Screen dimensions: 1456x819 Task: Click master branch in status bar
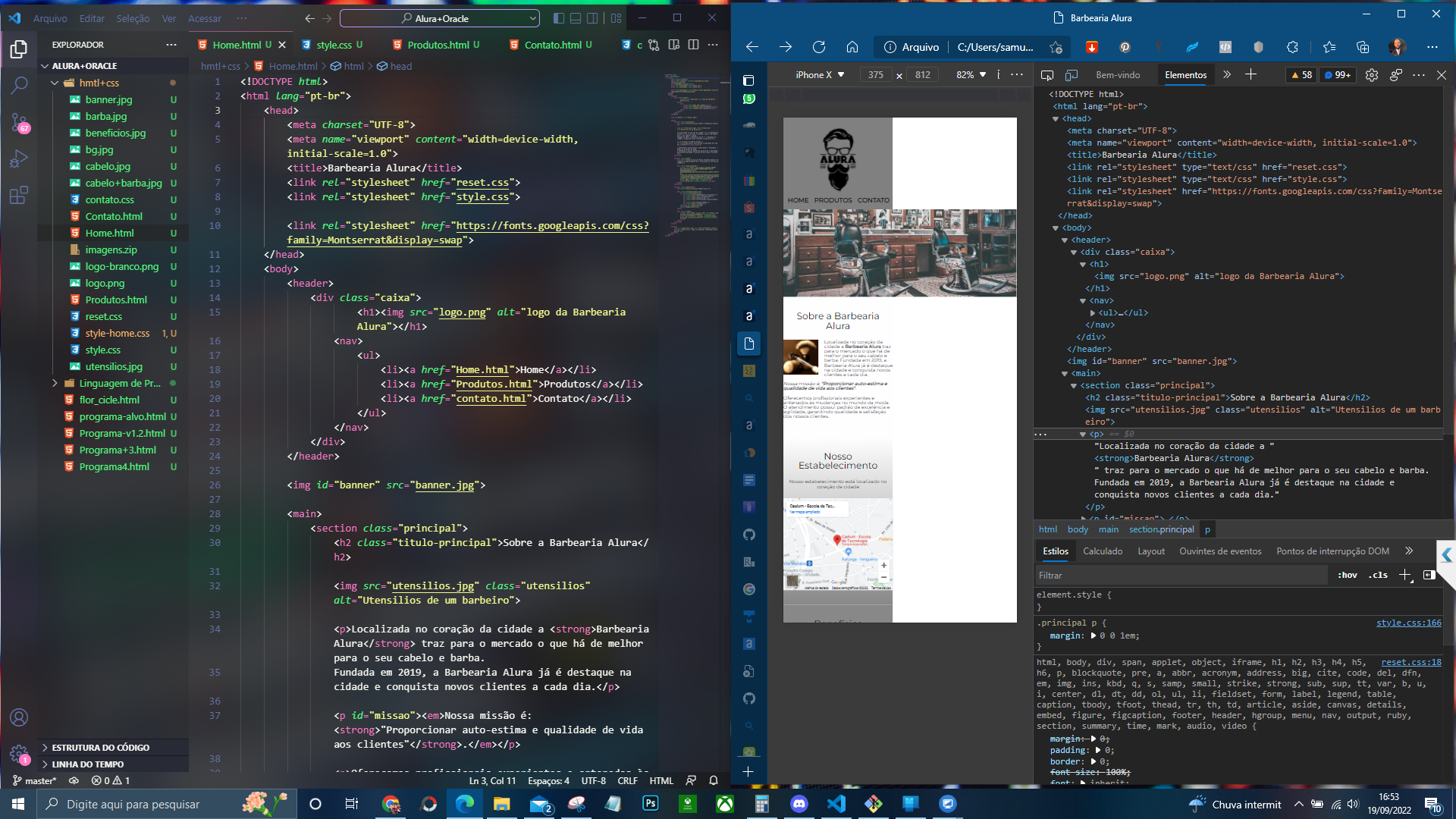tap(35, 780)
